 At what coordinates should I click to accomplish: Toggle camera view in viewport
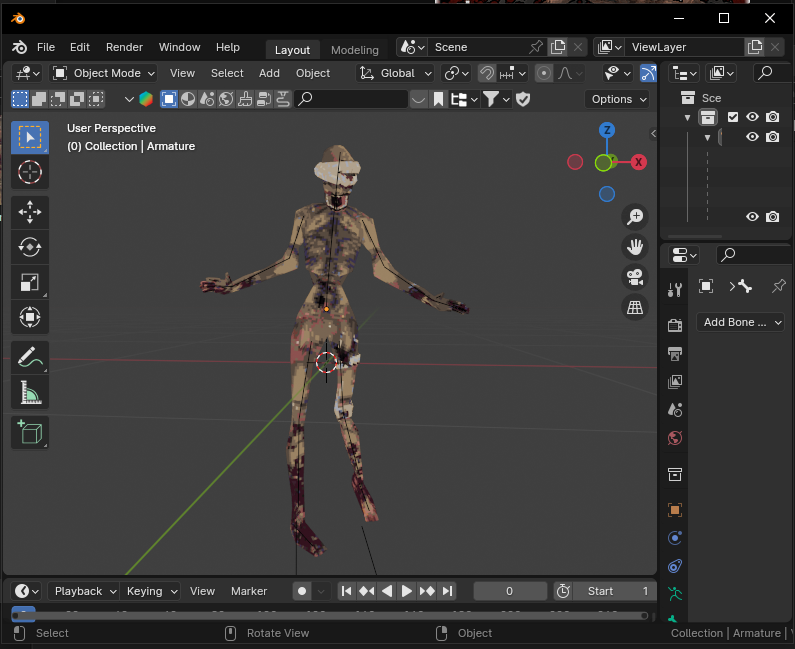pyautogui.click(x=635, y=277)
